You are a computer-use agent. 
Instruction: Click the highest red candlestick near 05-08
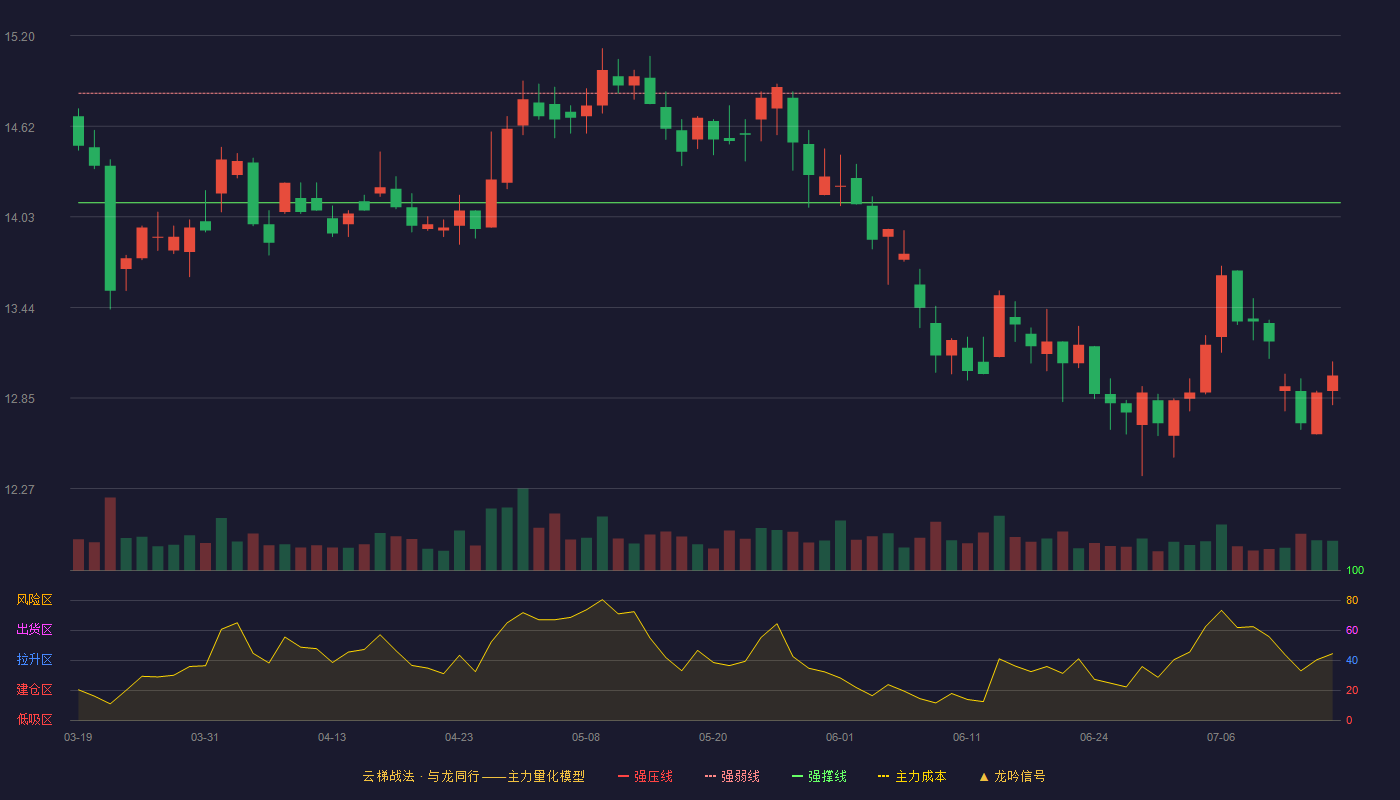point(602,87)
